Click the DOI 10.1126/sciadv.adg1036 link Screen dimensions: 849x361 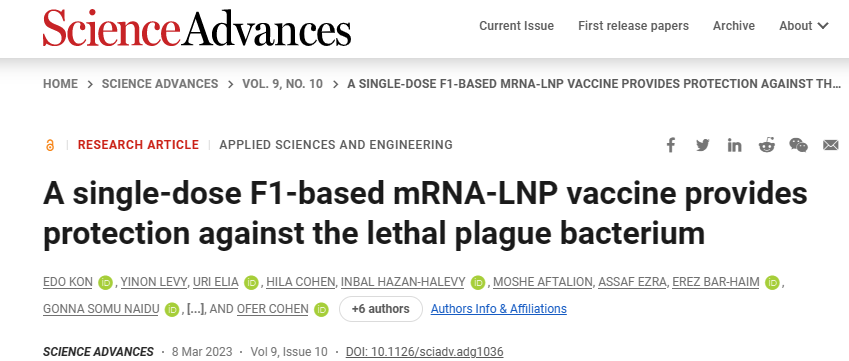[x=424, y=352]
